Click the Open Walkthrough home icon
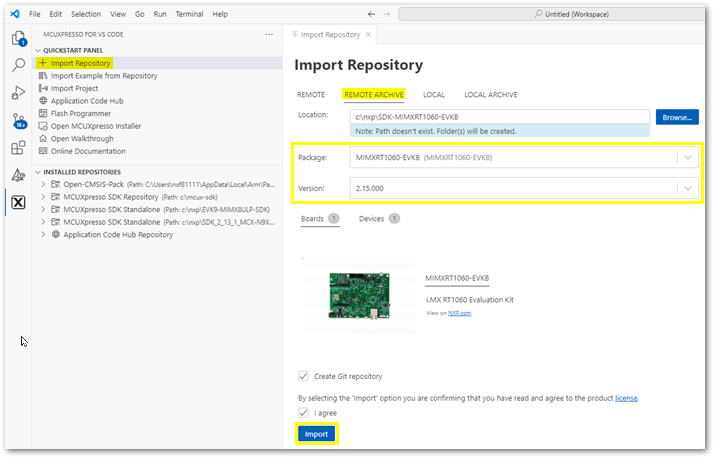 click(43, 138)
